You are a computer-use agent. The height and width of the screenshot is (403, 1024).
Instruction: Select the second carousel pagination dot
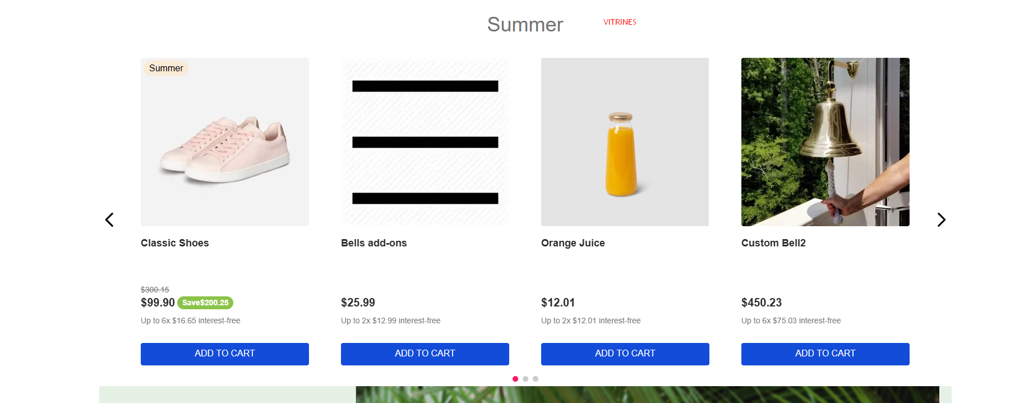(x=525, y=379)
